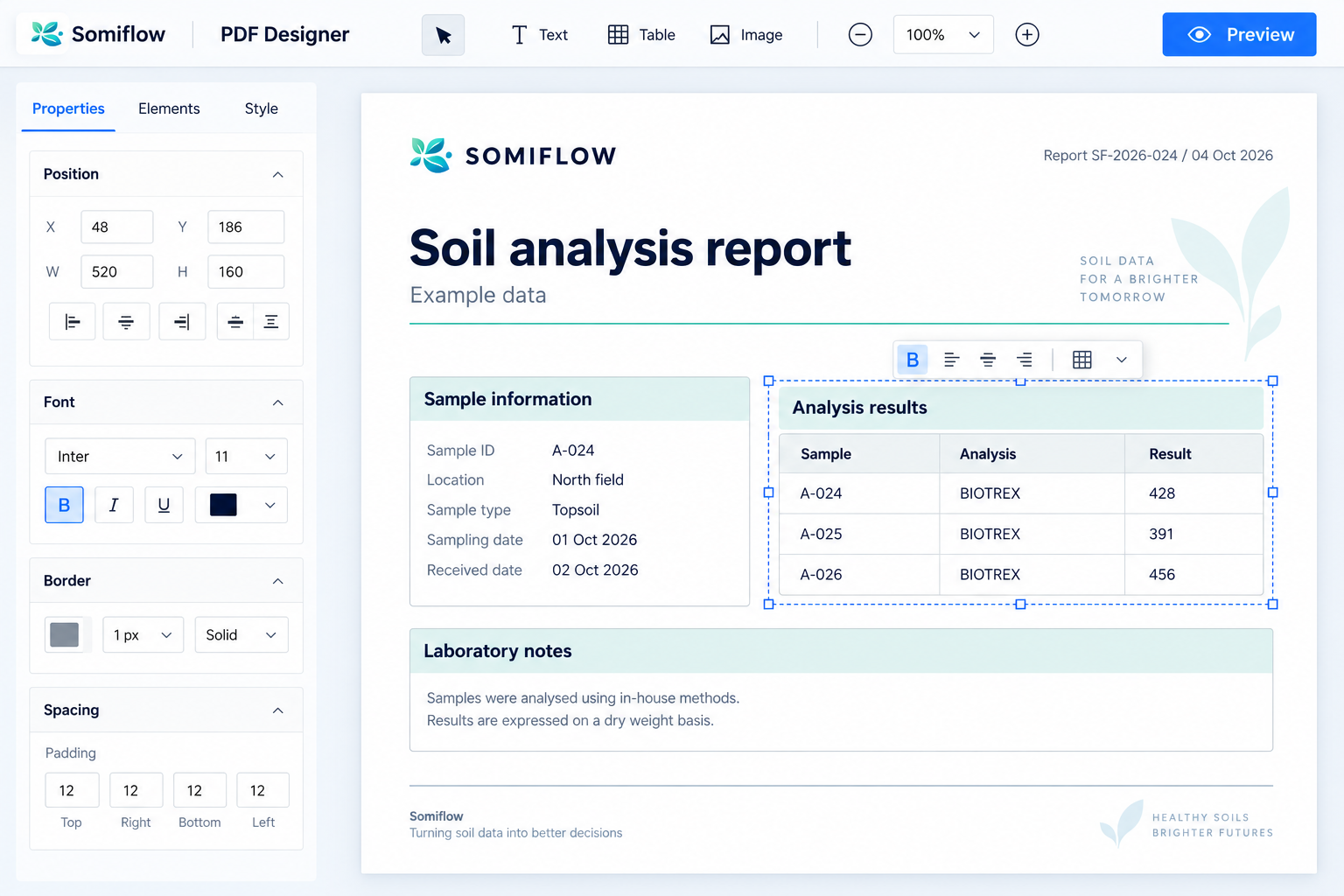Distribute vertically center icon in Position panel

[x=235, y=322]
